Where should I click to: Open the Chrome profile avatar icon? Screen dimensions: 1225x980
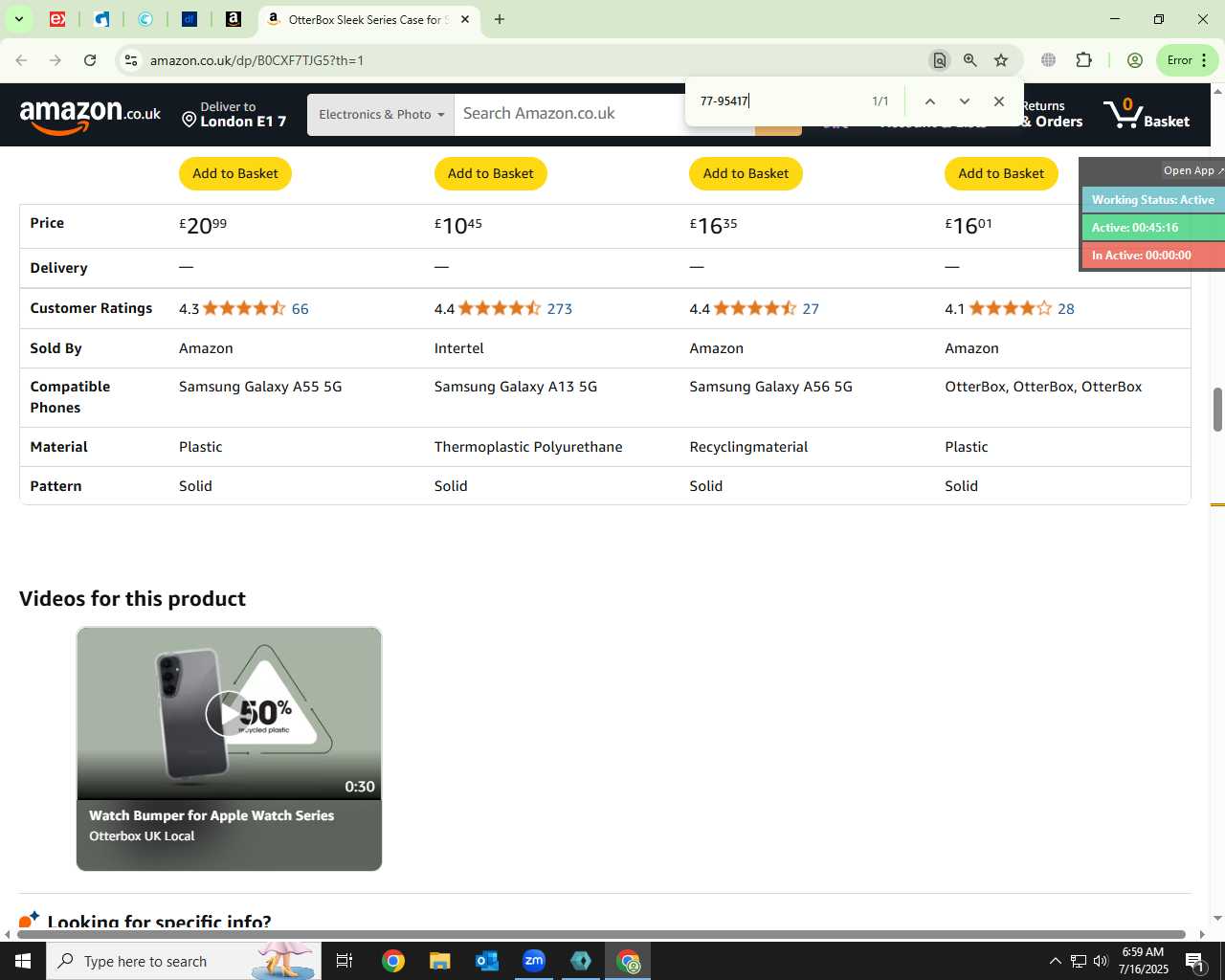tap(1135, 60)
